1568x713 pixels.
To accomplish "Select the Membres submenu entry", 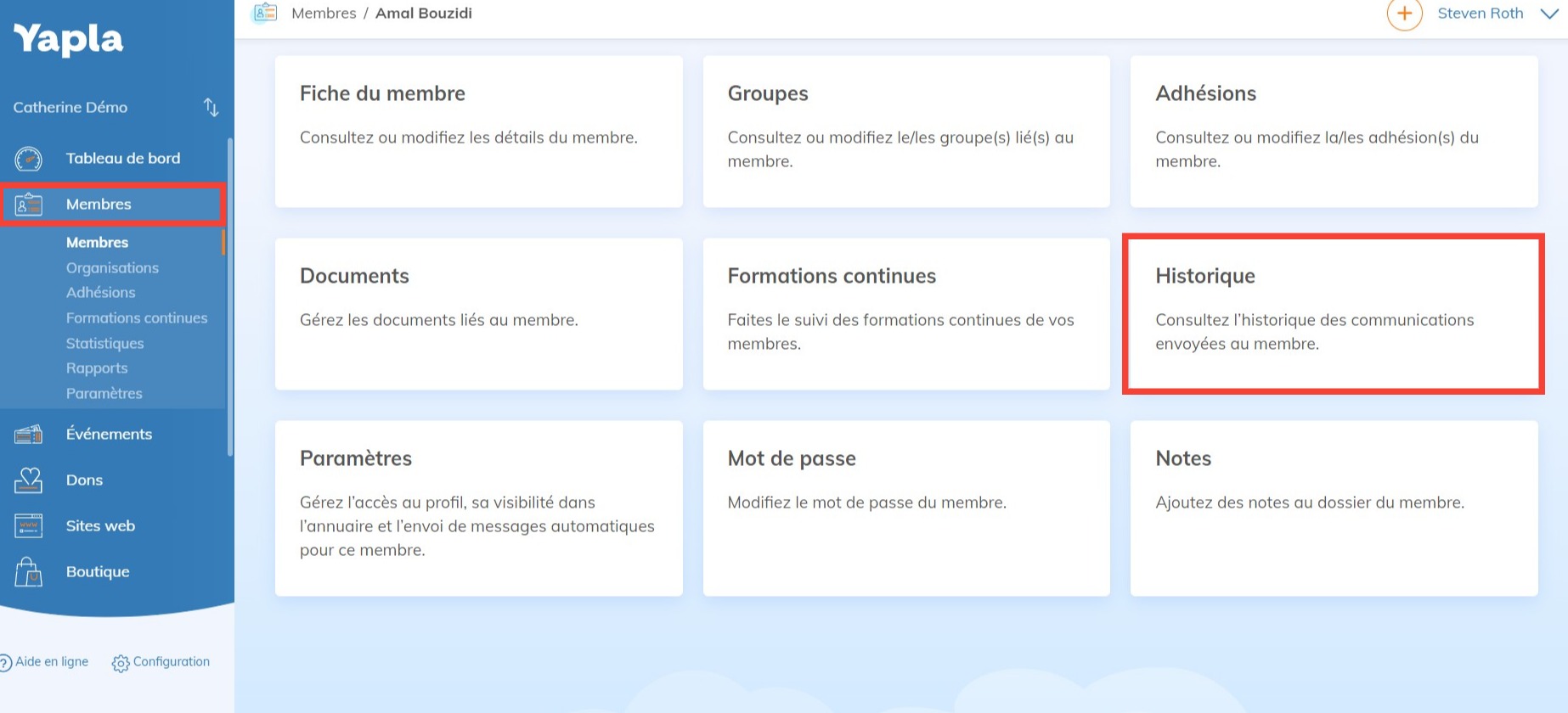I will pos(97,243).
